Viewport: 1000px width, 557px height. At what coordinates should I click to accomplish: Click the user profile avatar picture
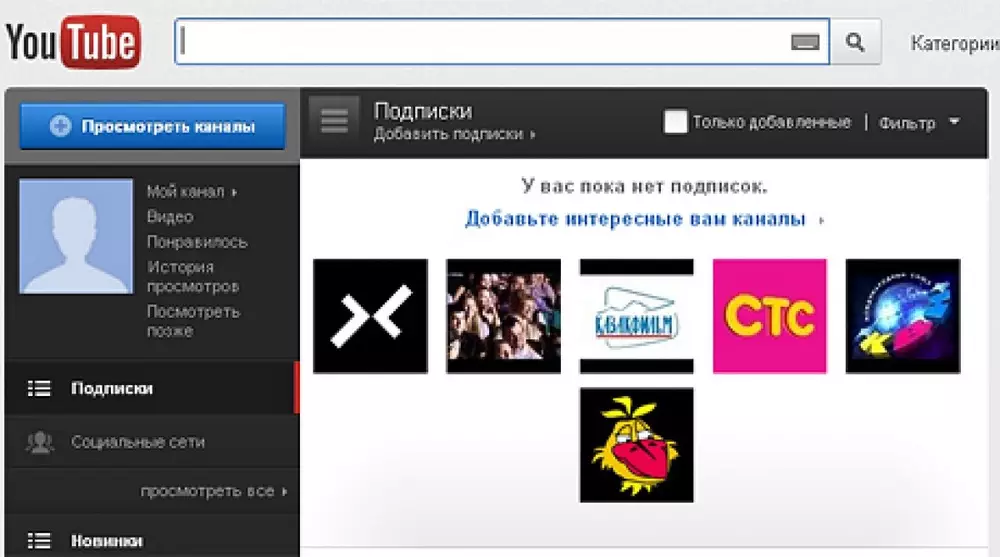tap(76, 236)
